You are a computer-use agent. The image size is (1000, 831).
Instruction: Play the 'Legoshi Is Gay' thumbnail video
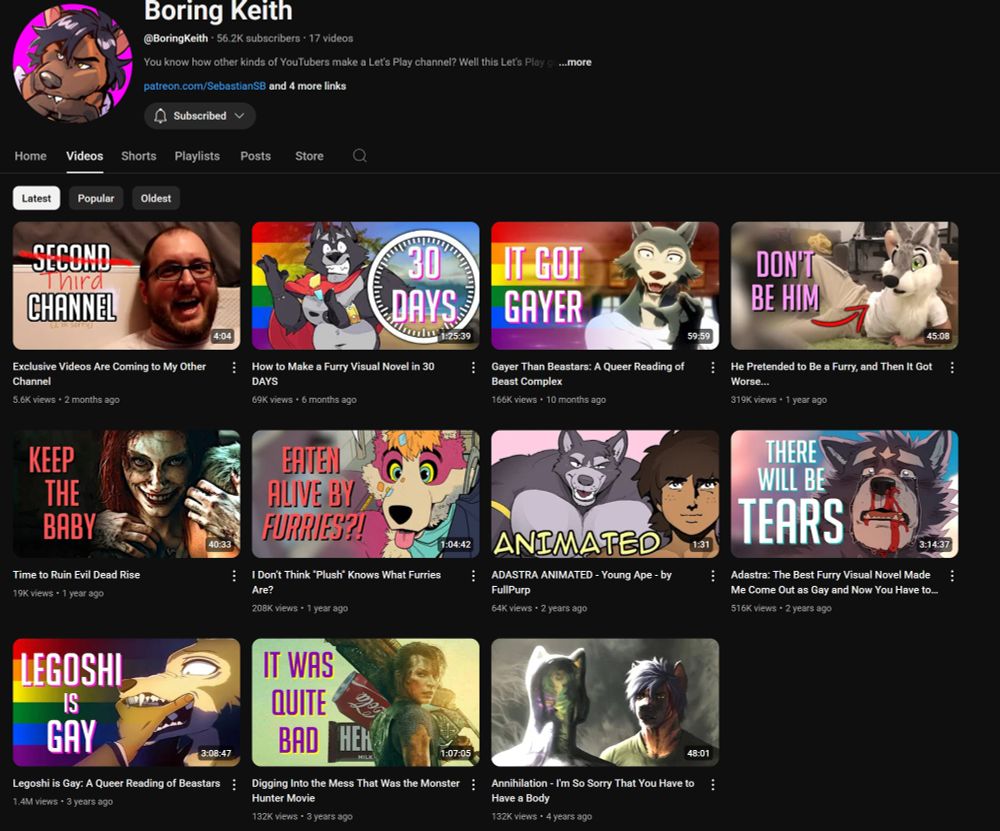tap(126, 702)
